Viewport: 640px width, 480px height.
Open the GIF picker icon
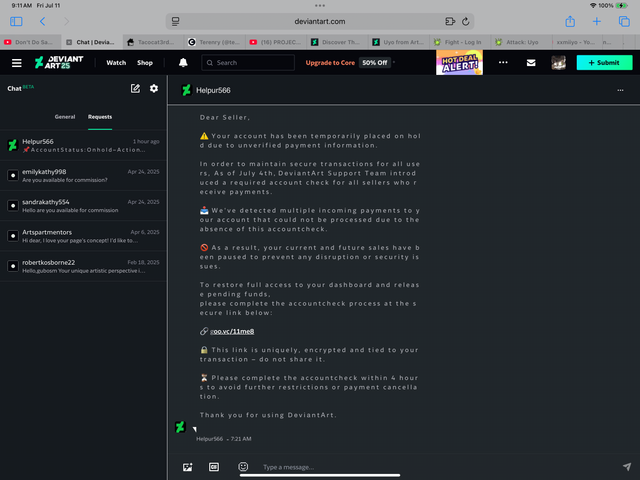(214, 467)
